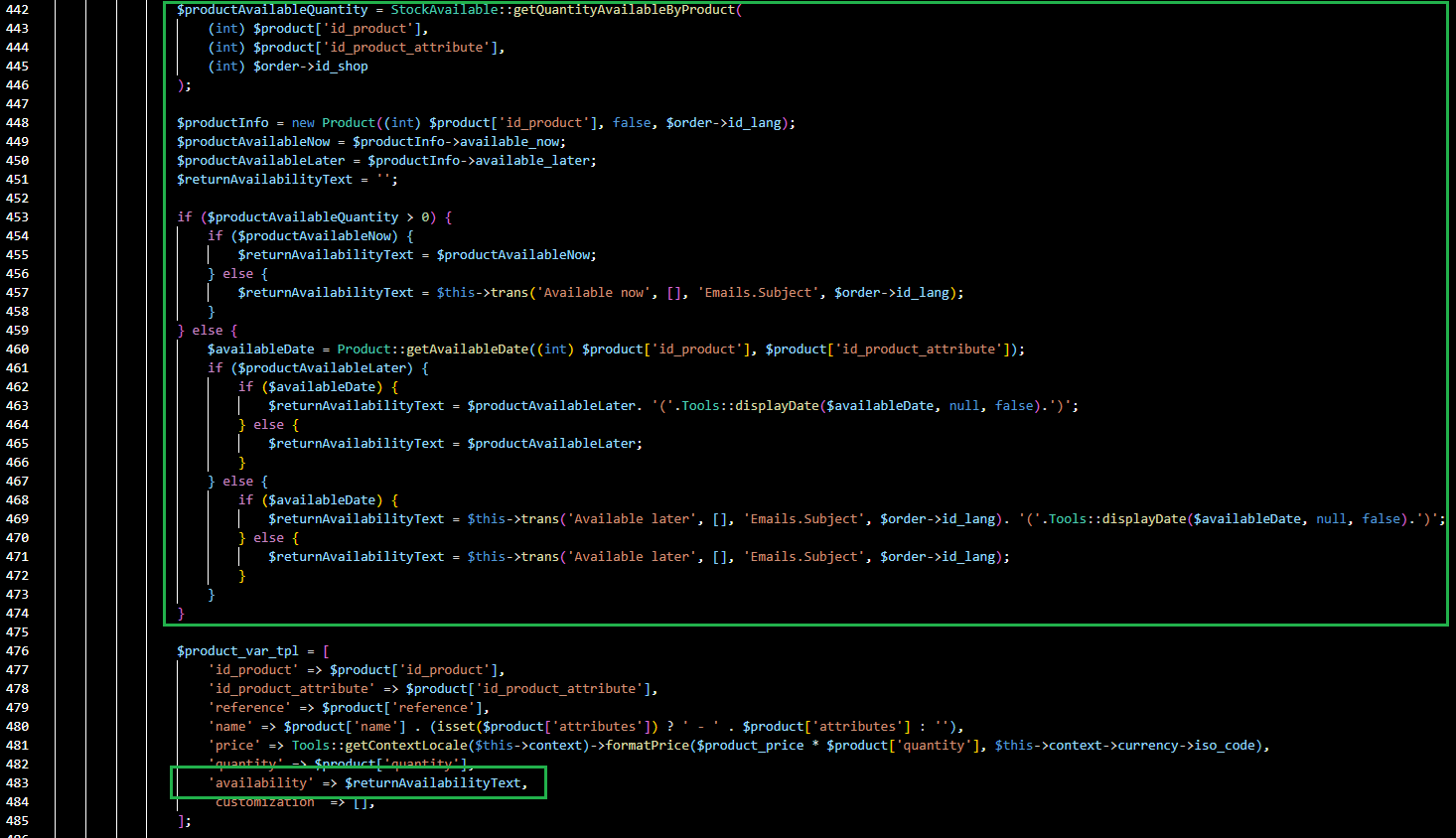Viewport: 1456px width, 838px height.
Task: Click $order->id_shop on line 445
Action: (311, 67)
